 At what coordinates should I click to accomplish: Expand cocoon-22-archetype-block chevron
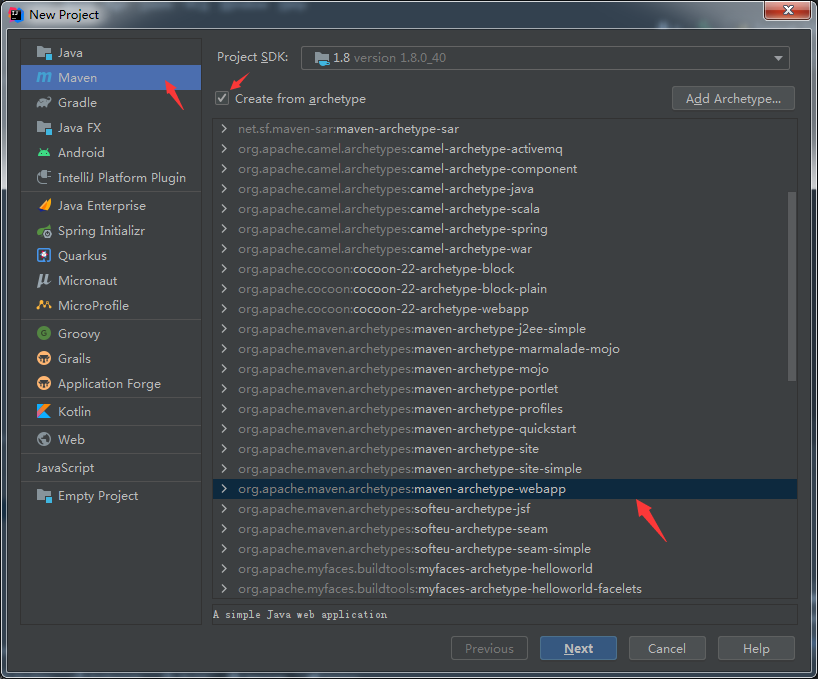point(224,269)
